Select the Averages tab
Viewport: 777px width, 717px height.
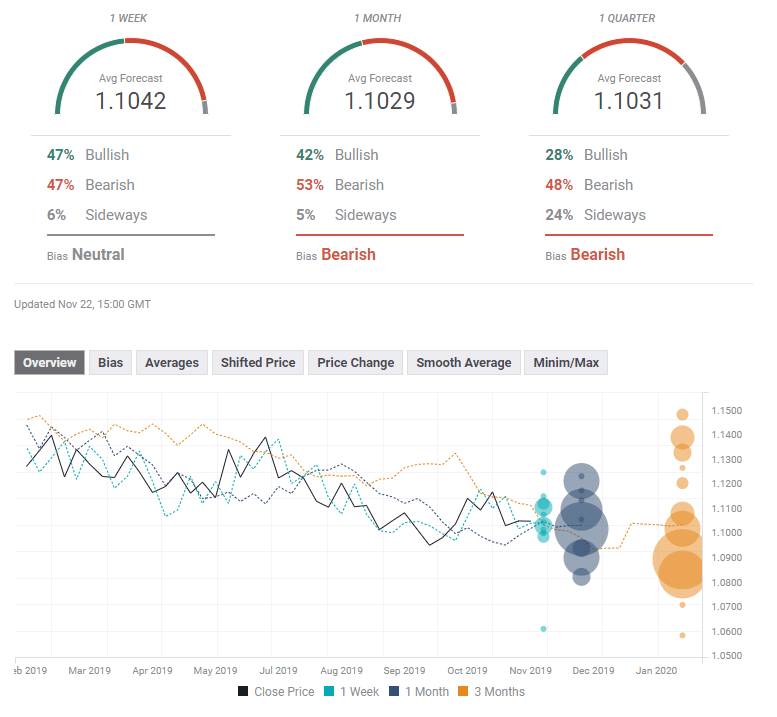(172, 363)
